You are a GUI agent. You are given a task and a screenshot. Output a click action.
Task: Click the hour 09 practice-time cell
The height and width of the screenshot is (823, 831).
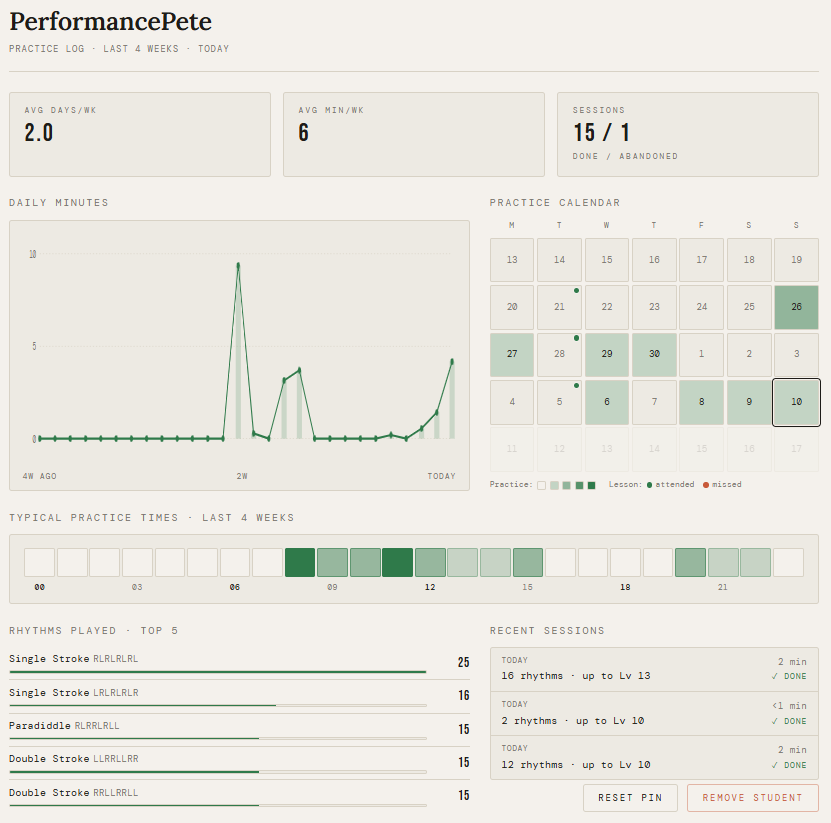pyautogui.click(x=332, y=562)
